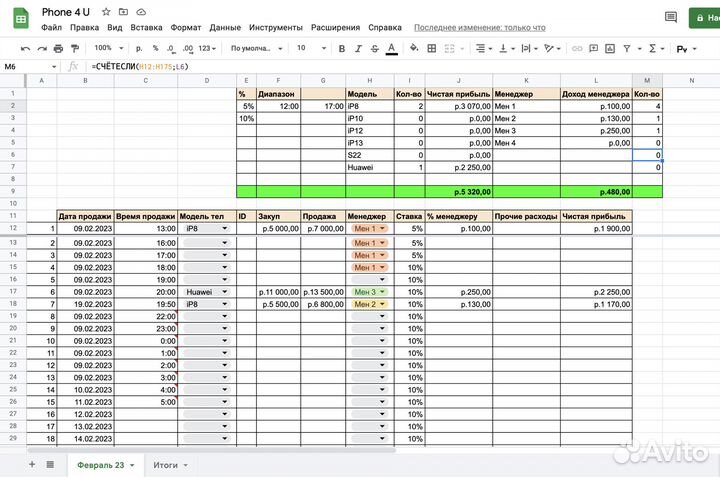This screenshot has height=477, width=720.
Task: Open vertical align options
Action: pos(507,48)
